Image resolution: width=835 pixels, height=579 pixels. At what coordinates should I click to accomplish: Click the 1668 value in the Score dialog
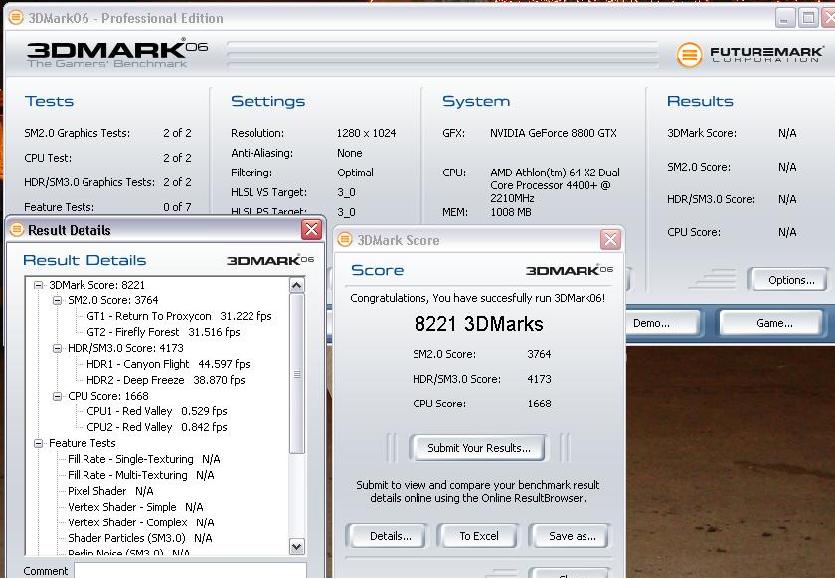click(539, 404)
